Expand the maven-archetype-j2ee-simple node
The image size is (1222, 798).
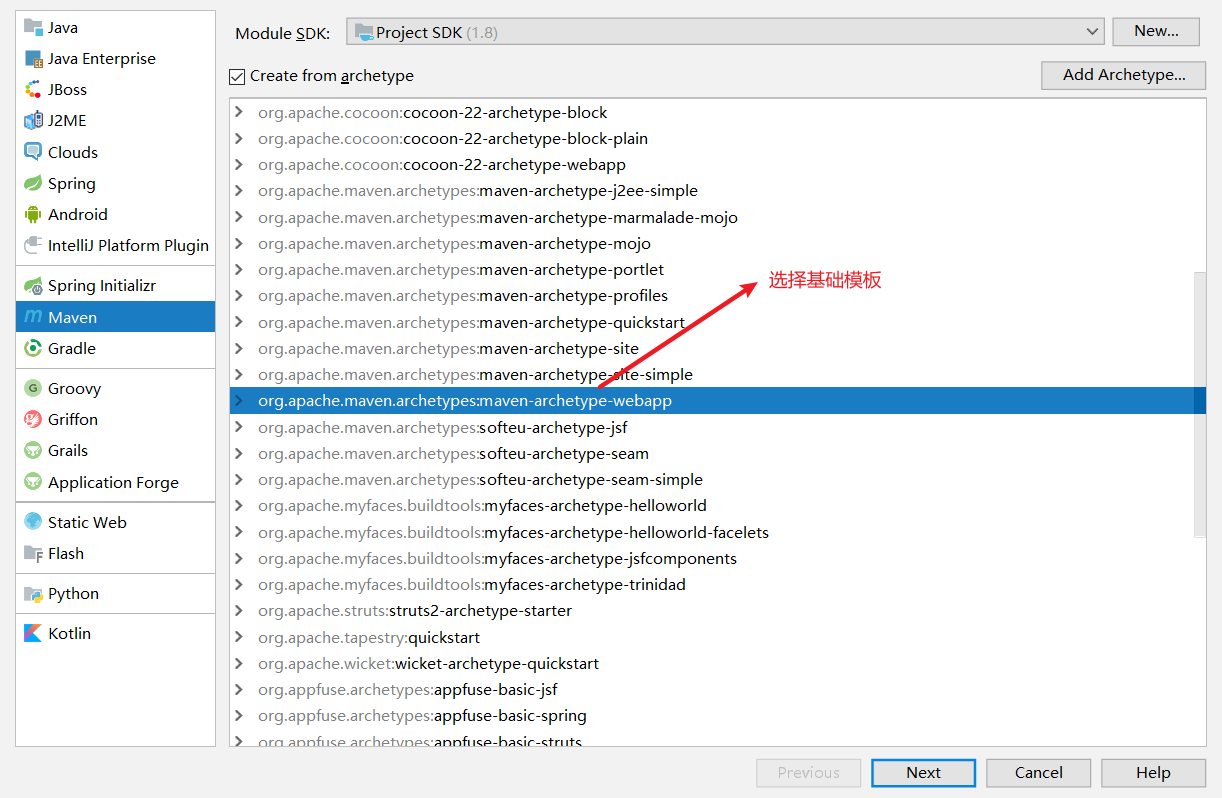click(x=238, y=190)
